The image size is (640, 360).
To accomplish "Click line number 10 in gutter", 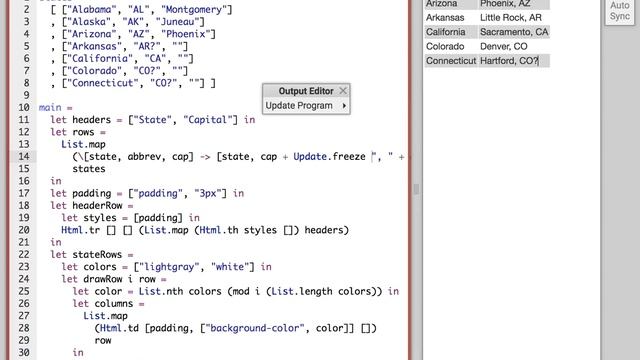I will 24,108.
